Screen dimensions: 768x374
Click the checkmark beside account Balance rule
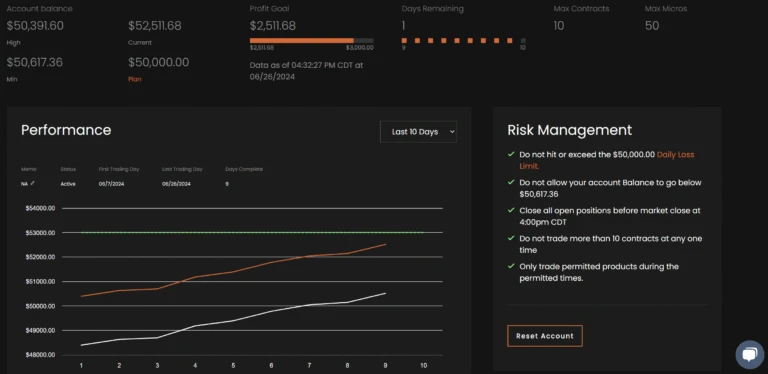[x=511, y=182]
